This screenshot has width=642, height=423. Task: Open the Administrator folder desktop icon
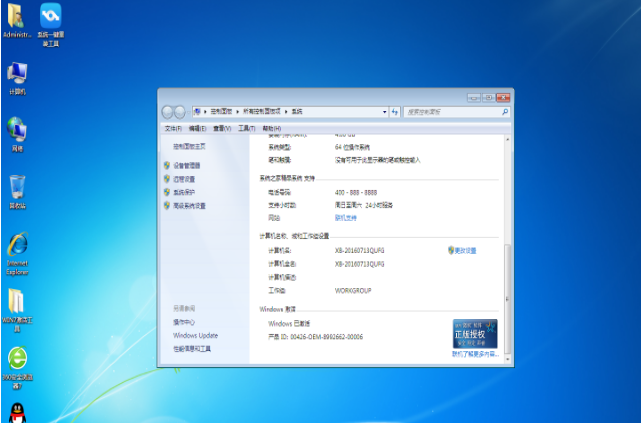(x=17, y=20)
